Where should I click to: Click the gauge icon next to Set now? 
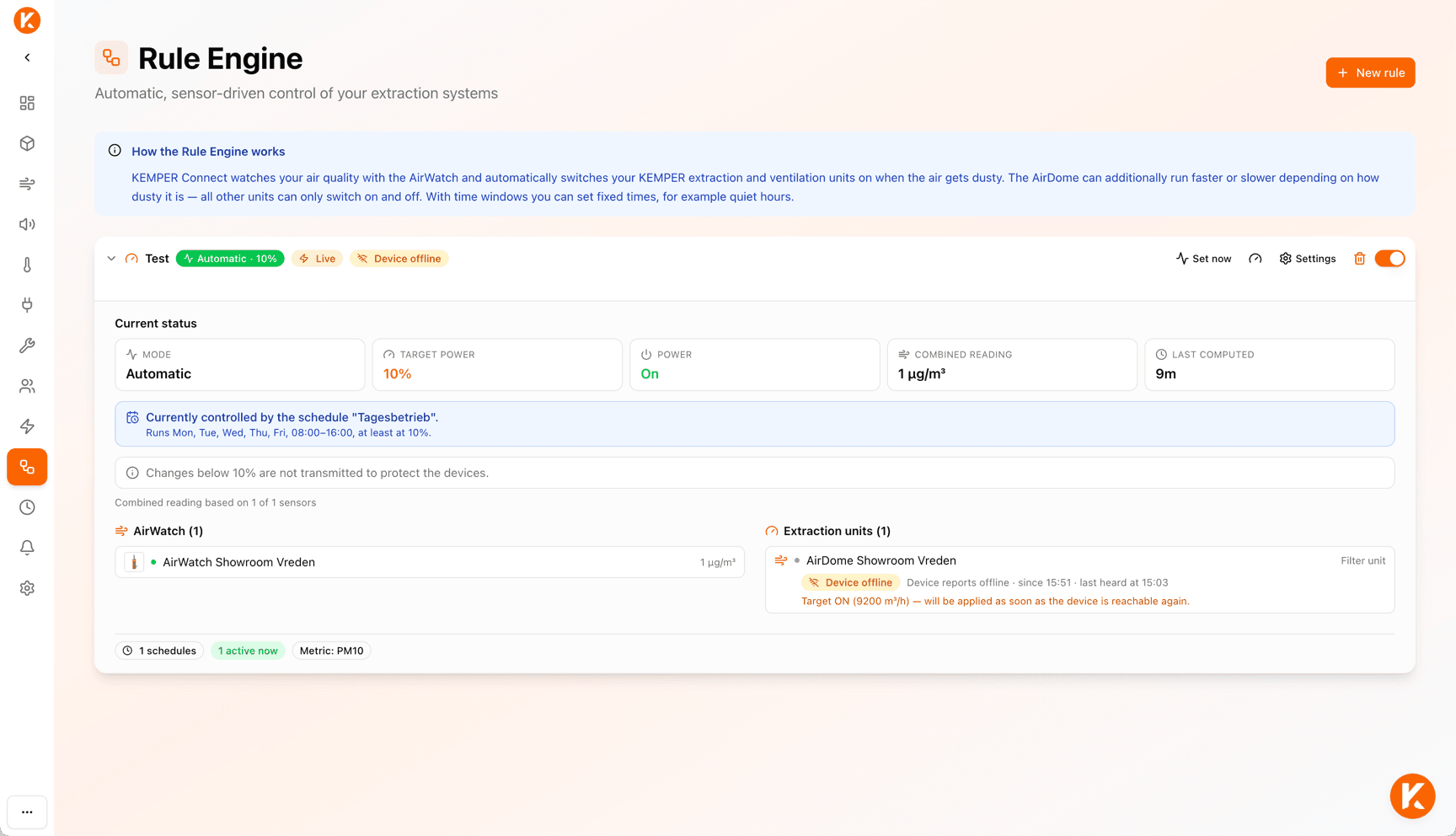pyautogui.click(x=1255, y=259)
